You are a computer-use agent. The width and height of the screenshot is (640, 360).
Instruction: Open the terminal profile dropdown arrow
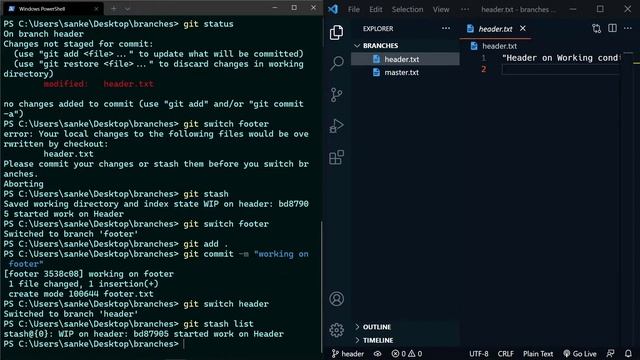(x=127, y=9)
